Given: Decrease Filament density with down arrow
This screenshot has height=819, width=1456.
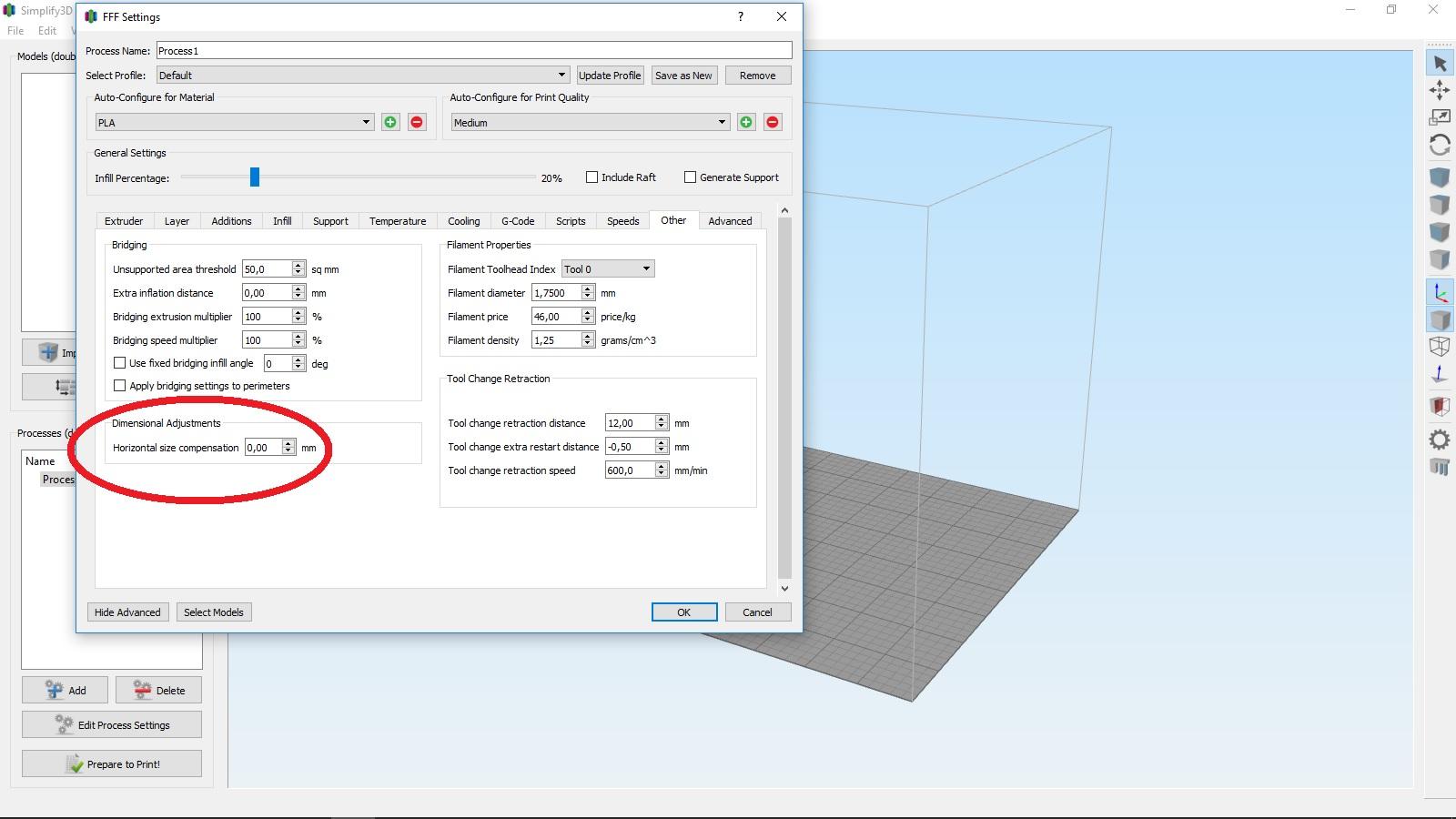Looking at the screenshot, I should (588, 344).
